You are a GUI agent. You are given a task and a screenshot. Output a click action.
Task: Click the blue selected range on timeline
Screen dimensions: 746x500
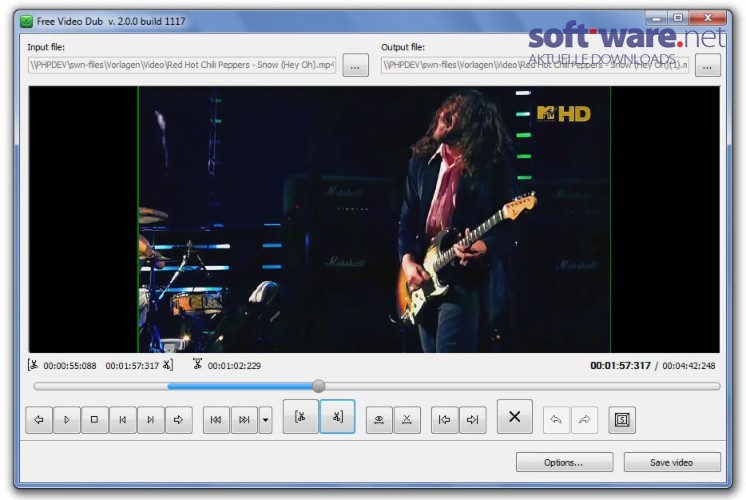coord(240,386)
